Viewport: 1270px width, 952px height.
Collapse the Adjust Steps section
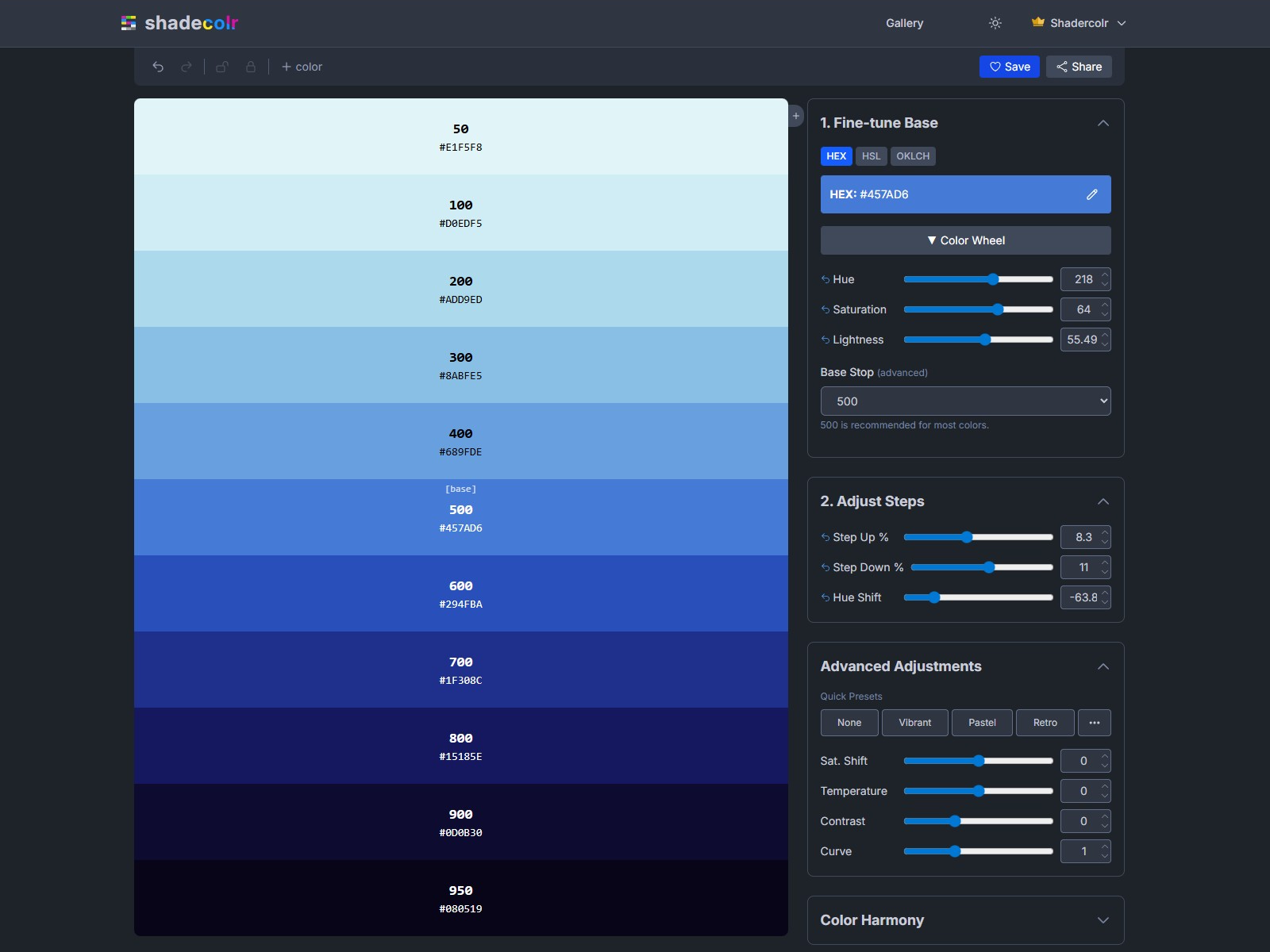pos(1103,501)
